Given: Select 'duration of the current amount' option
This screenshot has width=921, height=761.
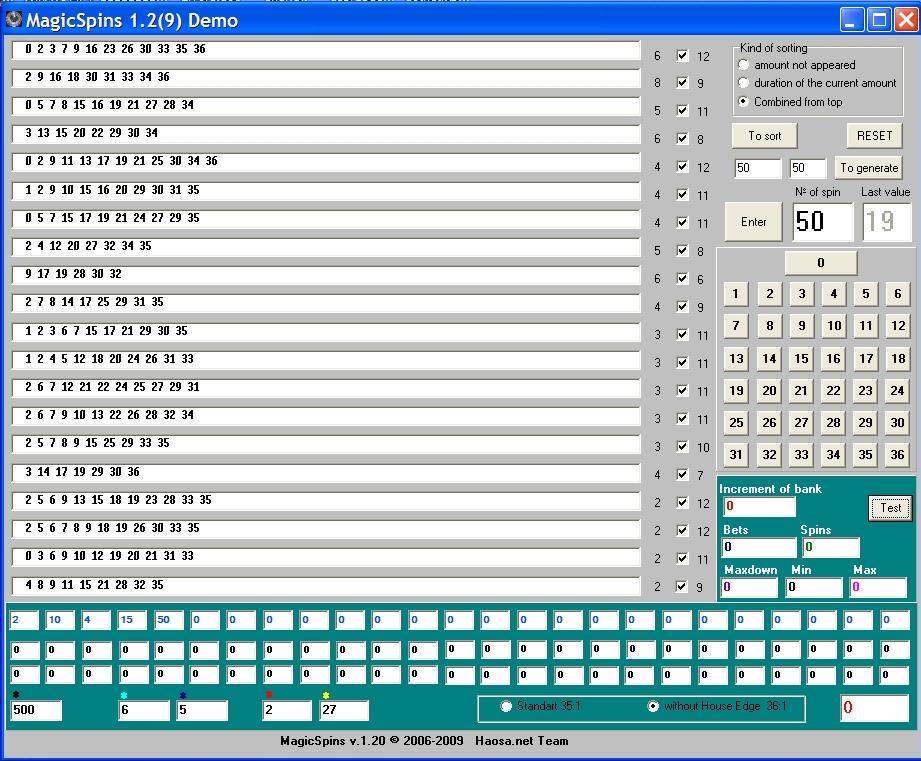Looking at the screenshot, I should pos(744,83).
